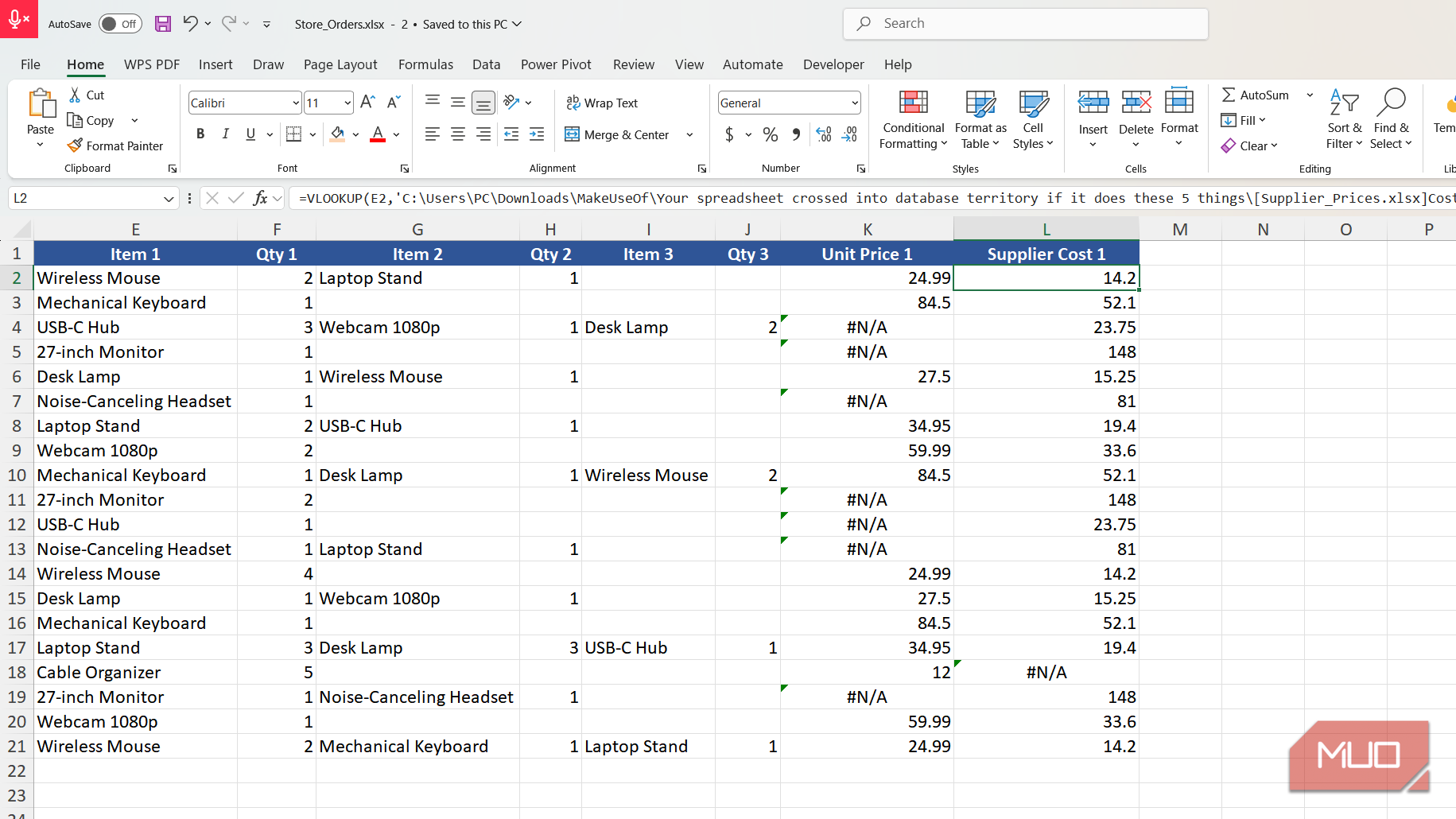Toggle Wrap Text on selected cell
Screen dimensions: 1456x819
[x=602, y=103]
